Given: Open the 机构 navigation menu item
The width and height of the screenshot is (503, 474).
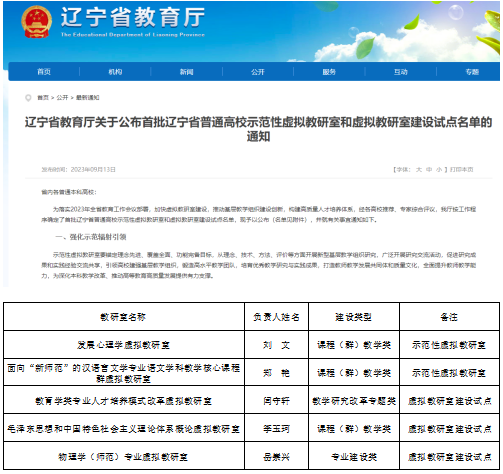Looking at the screenshot, I should pos(115,72).
